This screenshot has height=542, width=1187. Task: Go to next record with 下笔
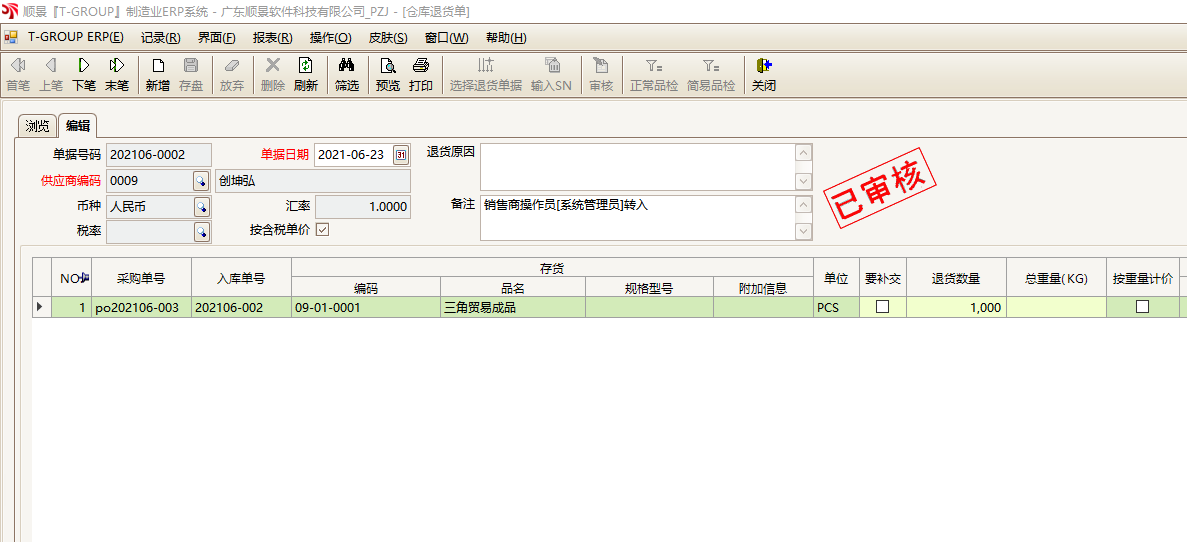[x=84, y=75]
